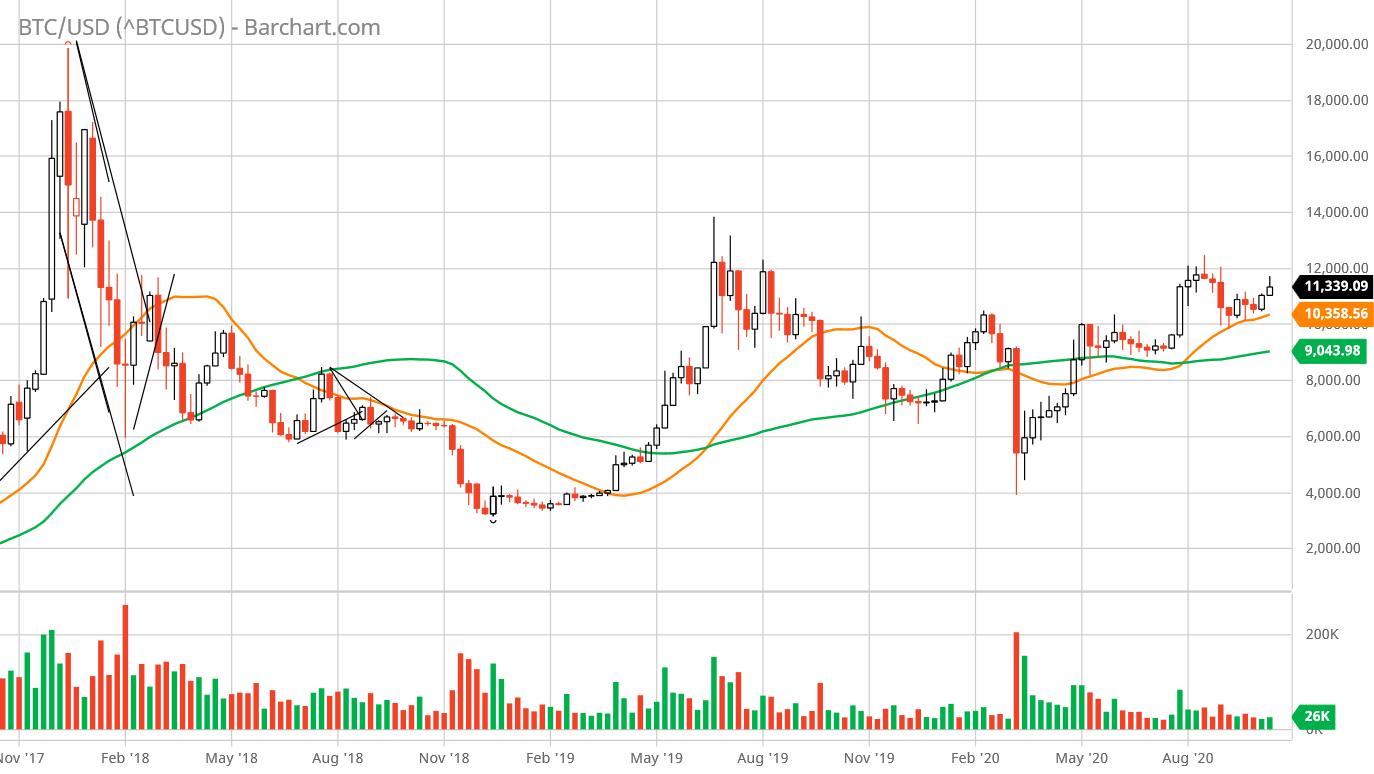Viewport: 1374px width, 774px height.
Task: Click the Aug '20 date label
Action: 1187,758
